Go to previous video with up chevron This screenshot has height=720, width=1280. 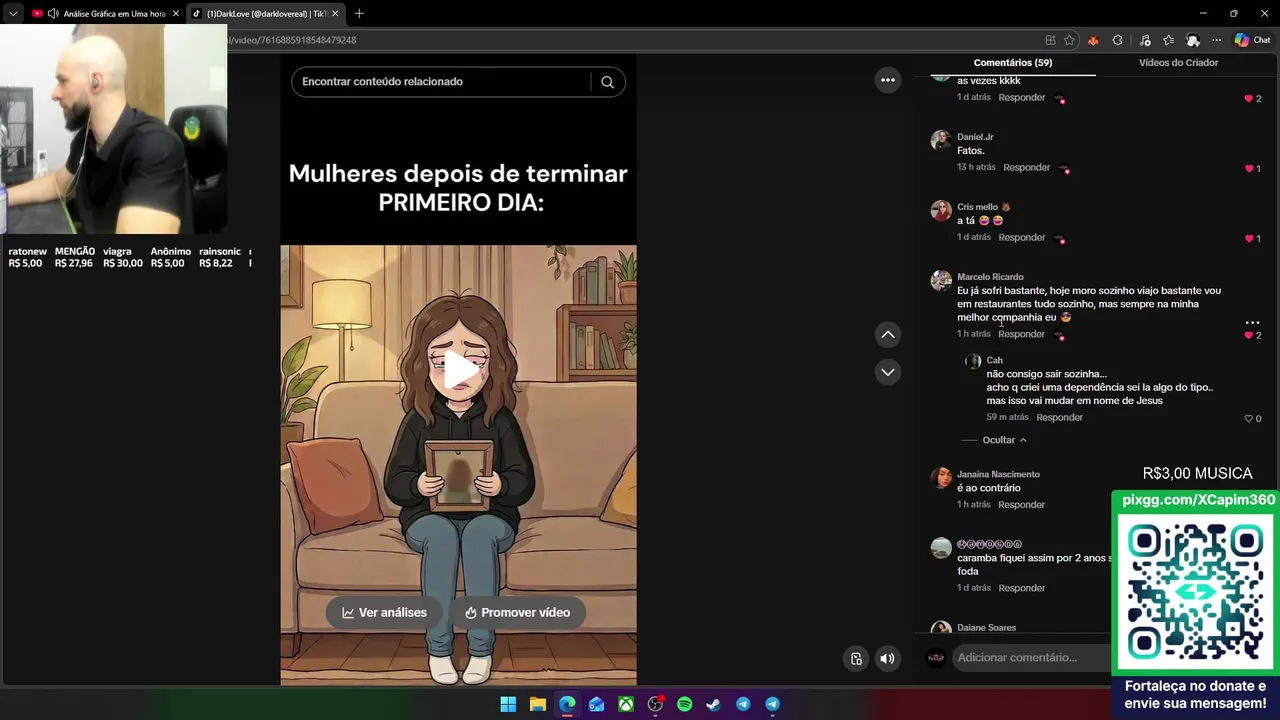pos(887,334)
